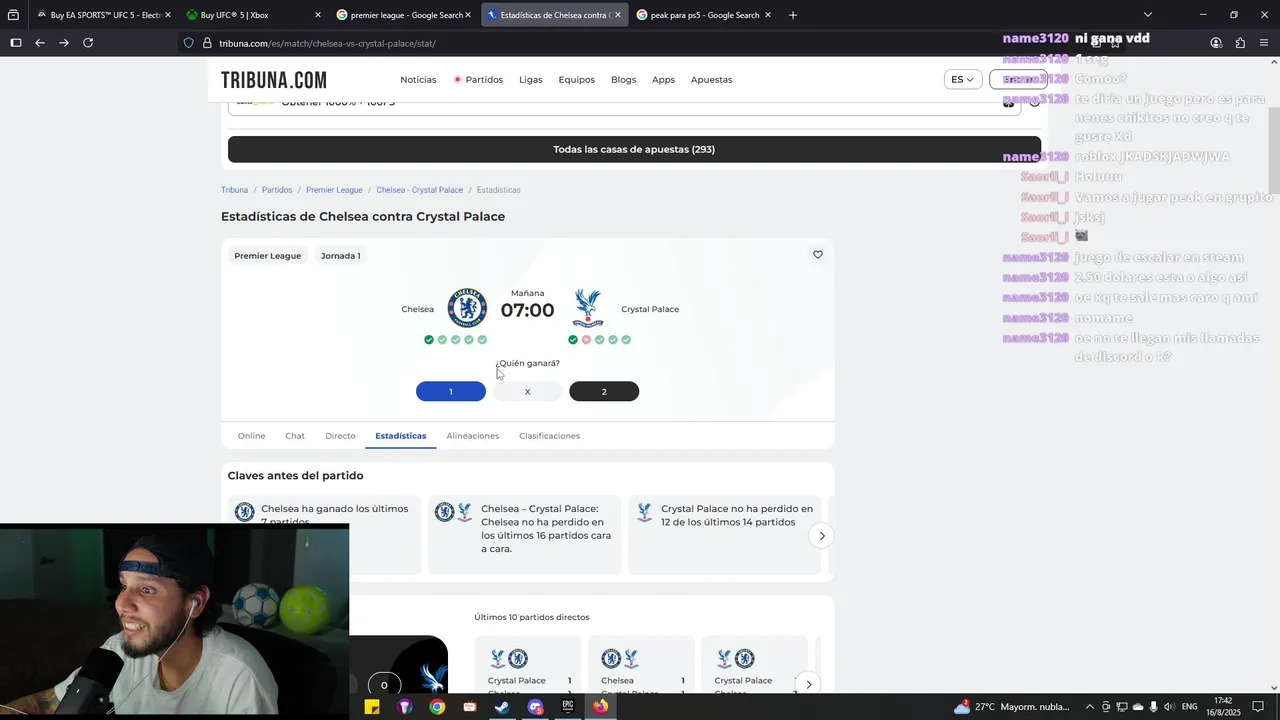Go back using the browser back arrow
This screenshot has width=1280, height=720.
[x=40, y=43]
